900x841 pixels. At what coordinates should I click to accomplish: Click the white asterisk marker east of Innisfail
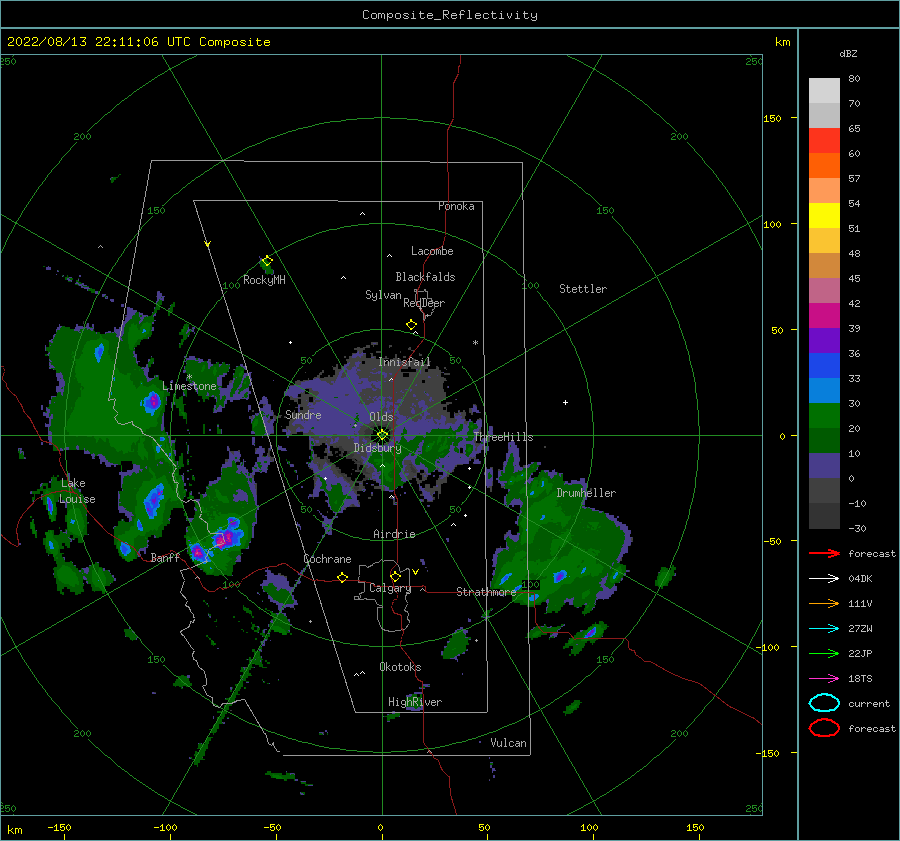click(475, 343)
